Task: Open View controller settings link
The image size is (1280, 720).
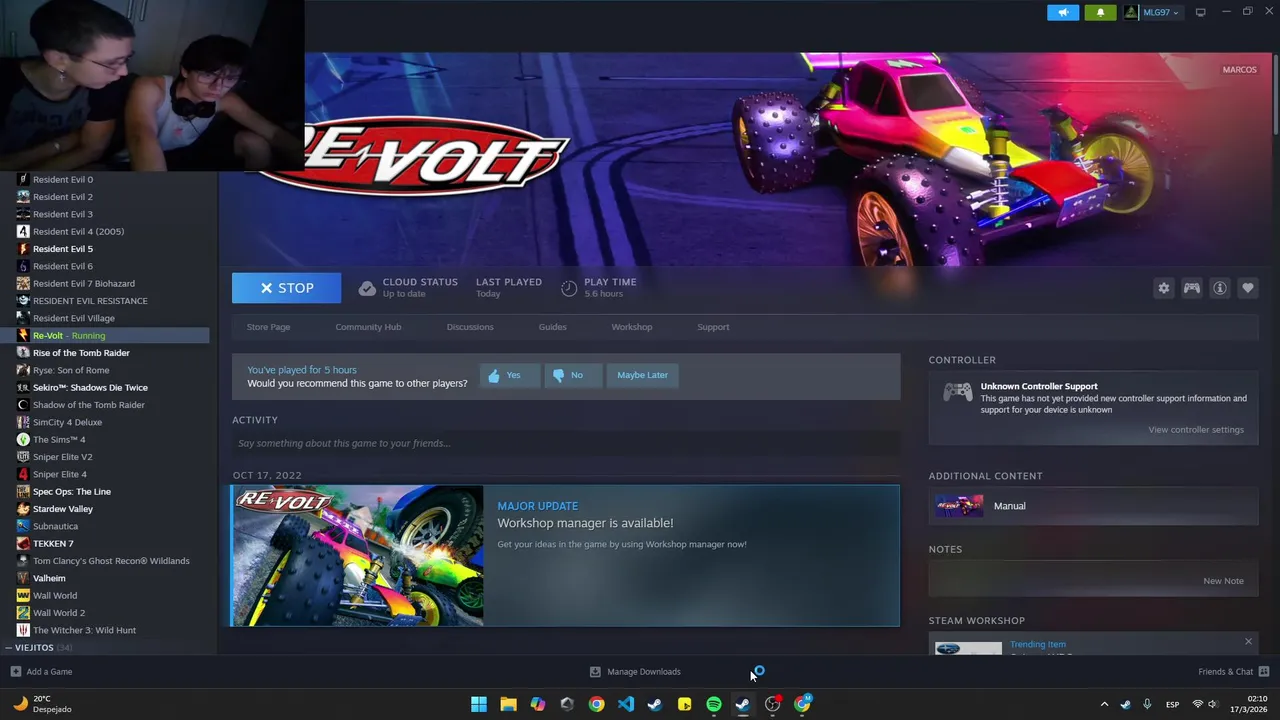Action: (x=1195, y=430)
